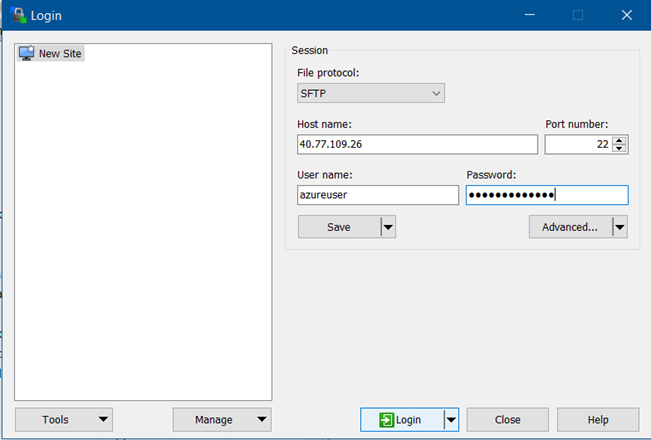Expand the Save button dropdown arrow

388,227
